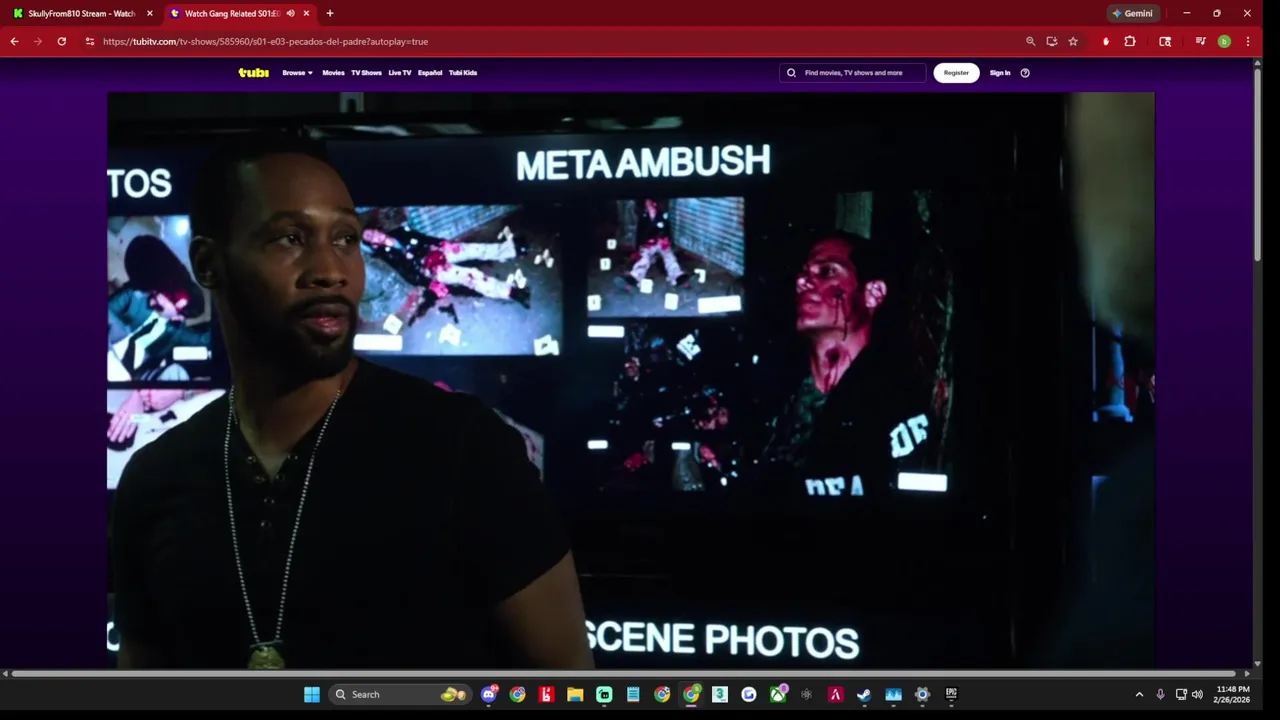Close the Watch Gang Related tab
Screen dimensions: 1280x720
[306, 13]
